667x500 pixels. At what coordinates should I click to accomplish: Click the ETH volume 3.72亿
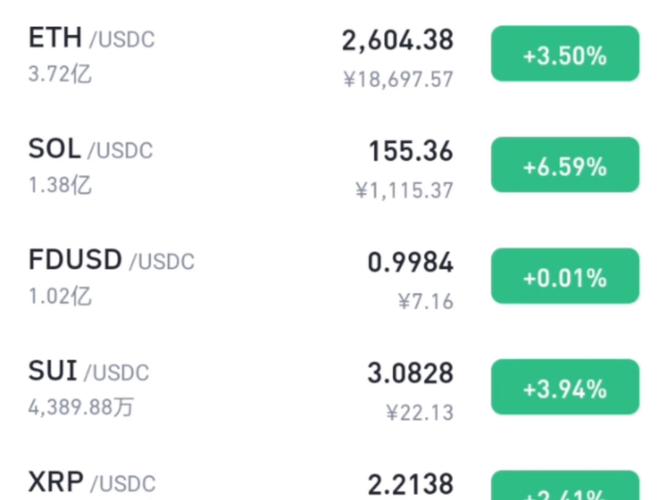point(60,74)
